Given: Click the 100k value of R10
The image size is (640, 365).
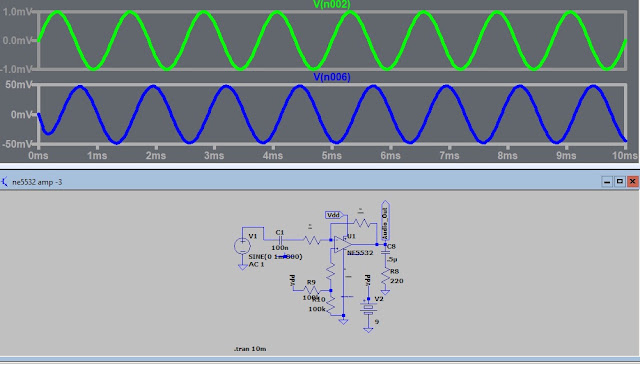Looking at the screenshot, I should tap(317, 309).
